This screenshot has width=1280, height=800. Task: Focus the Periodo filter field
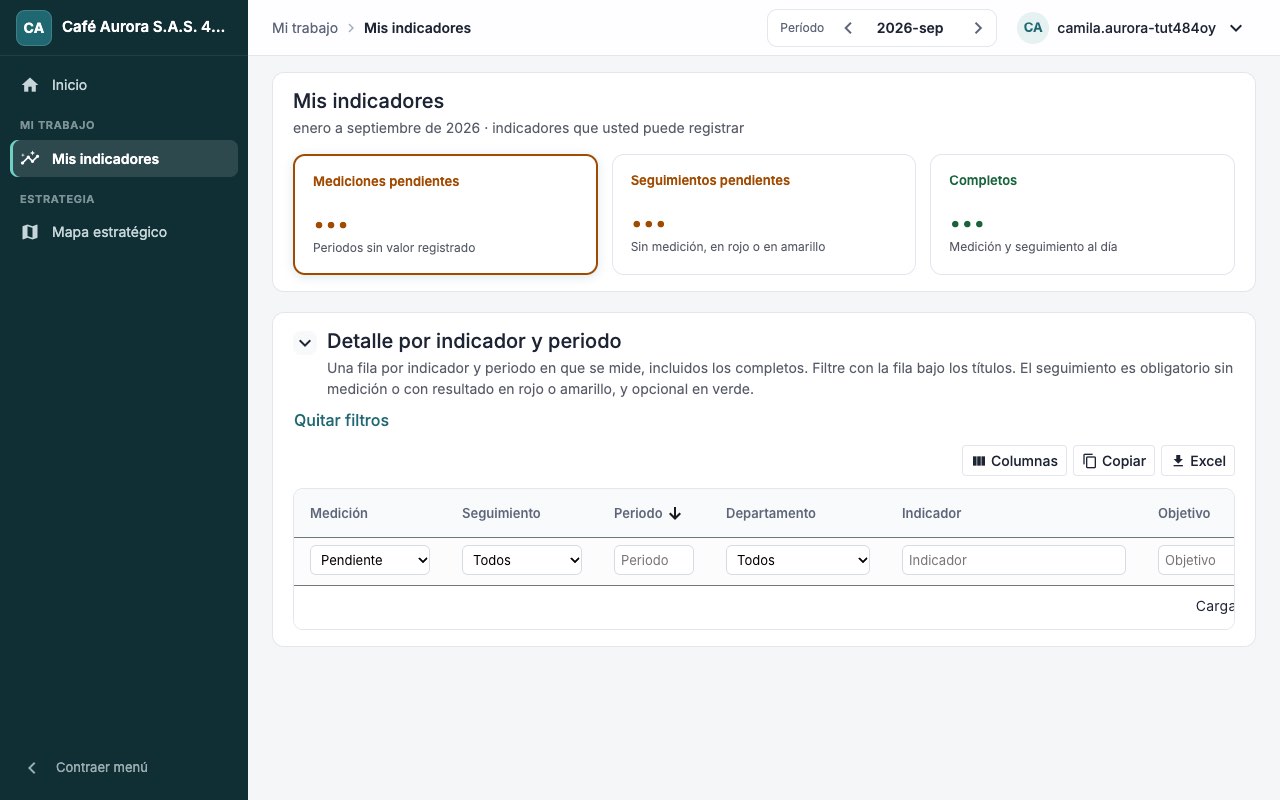tap(654, 560)
